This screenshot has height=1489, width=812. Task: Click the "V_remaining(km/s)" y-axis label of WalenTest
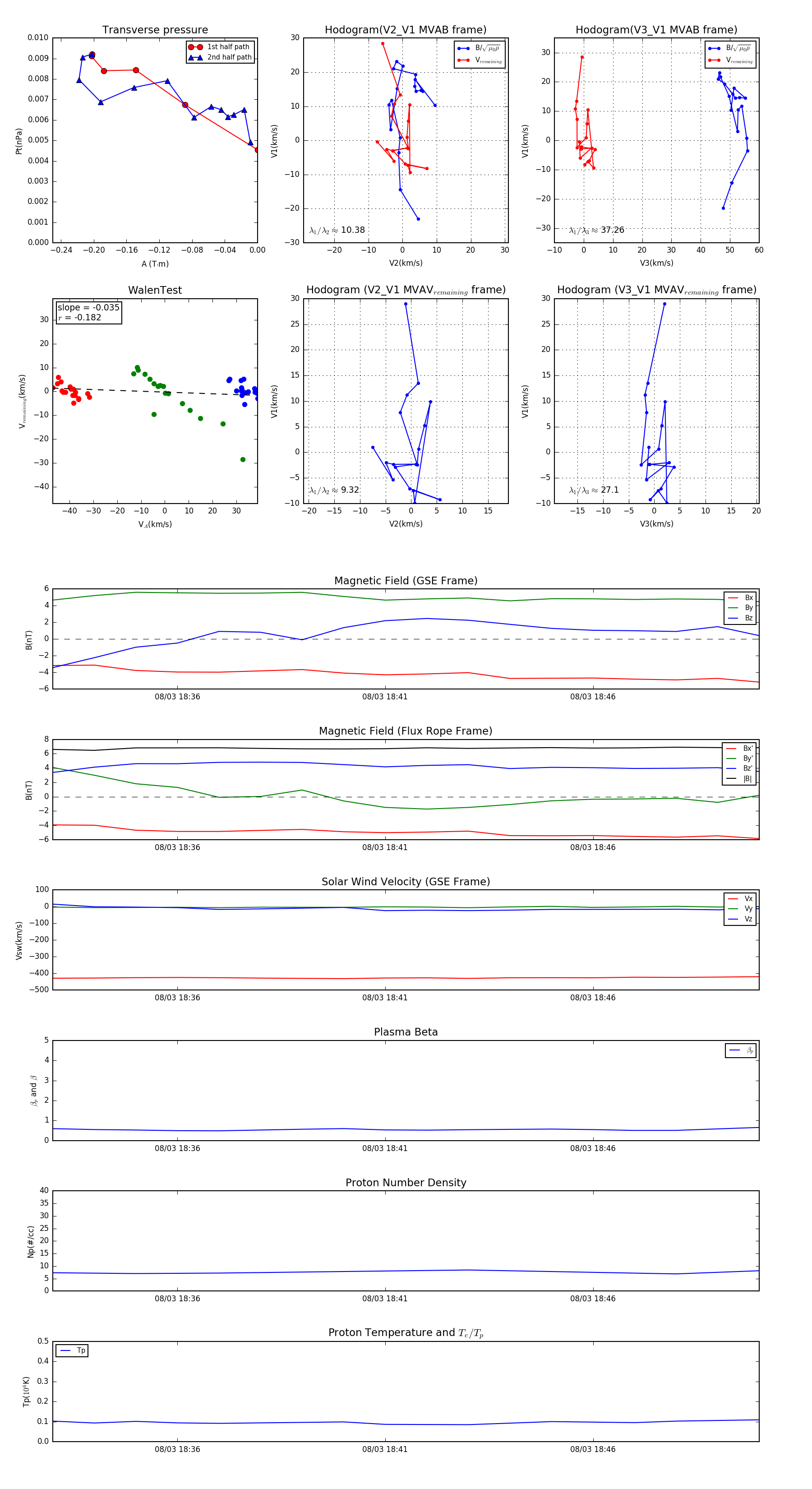pos(23,401)
